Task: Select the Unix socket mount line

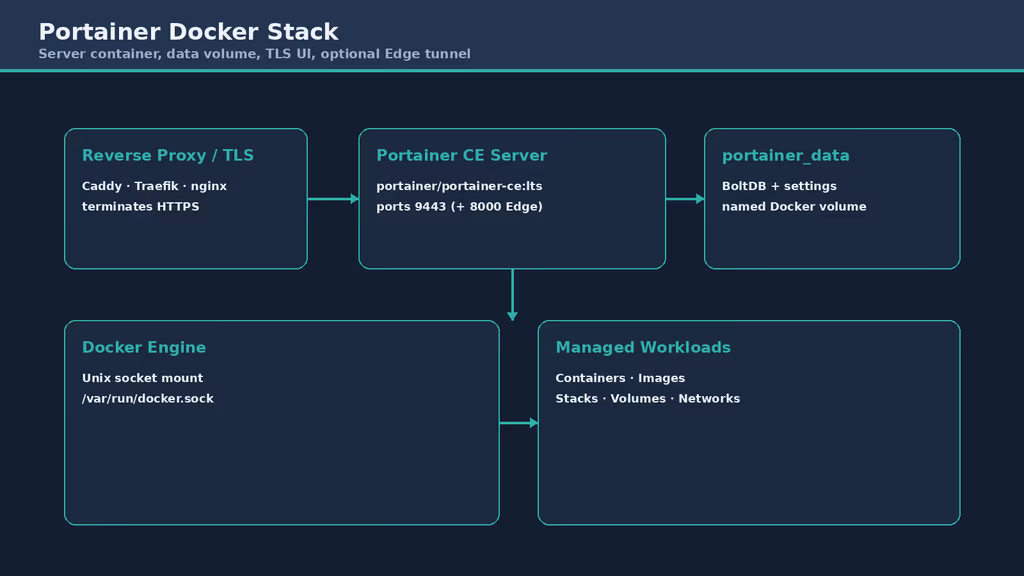Action: [x=142, y=378]
